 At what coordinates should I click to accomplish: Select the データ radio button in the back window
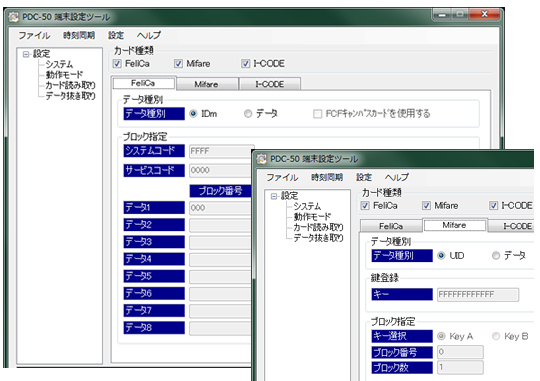pyautogui.click(x=248, y=114)
